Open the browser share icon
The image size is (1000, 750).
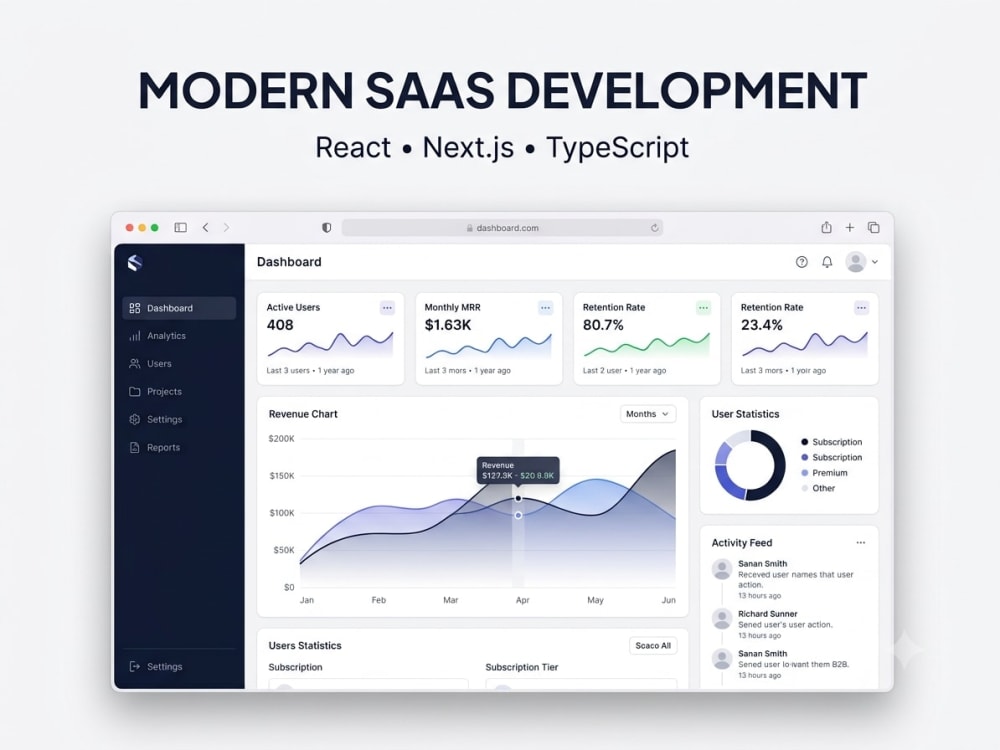(827, 227)
